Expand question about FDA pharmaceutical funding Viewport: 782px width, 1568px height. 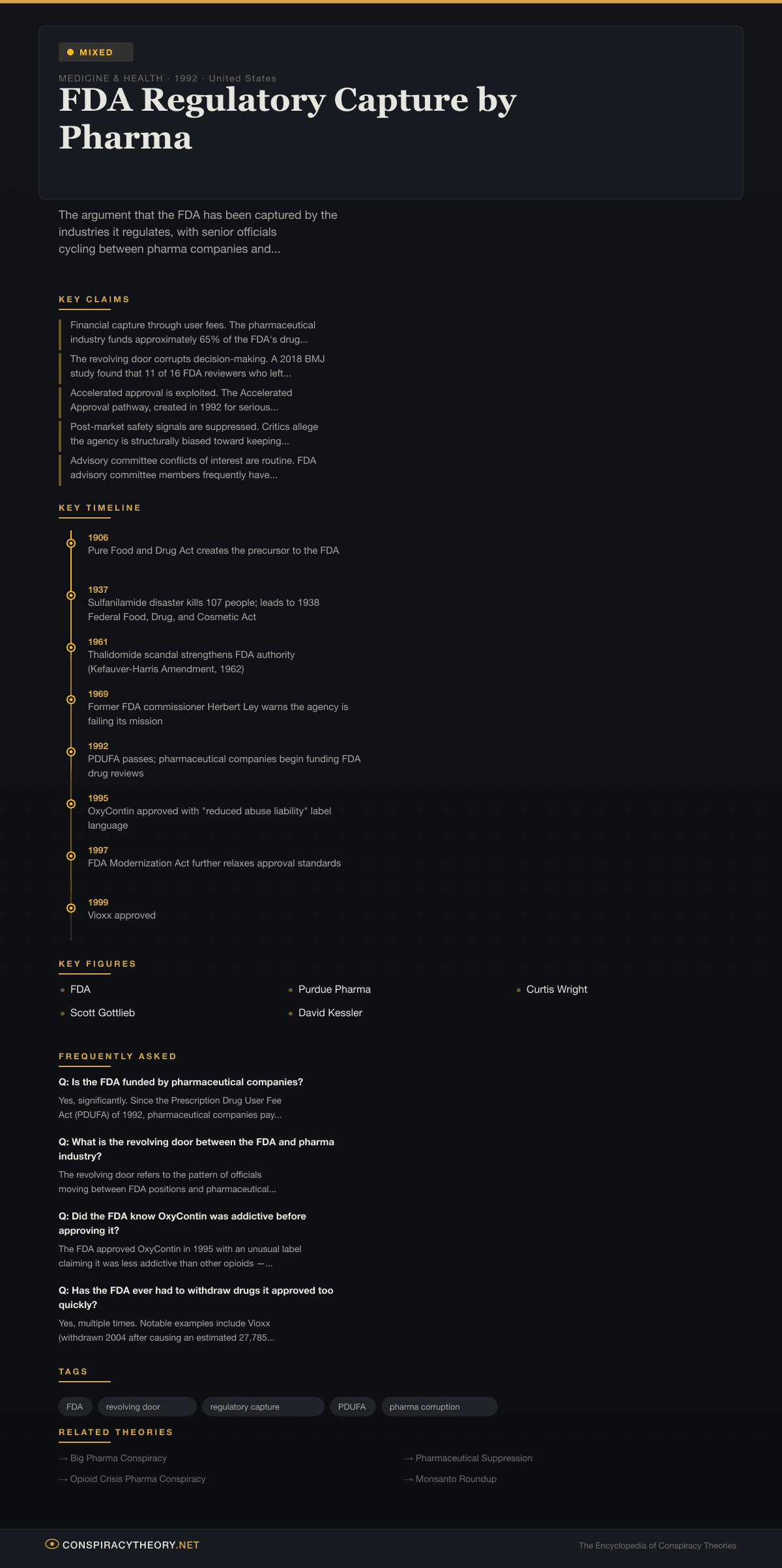181,1082
